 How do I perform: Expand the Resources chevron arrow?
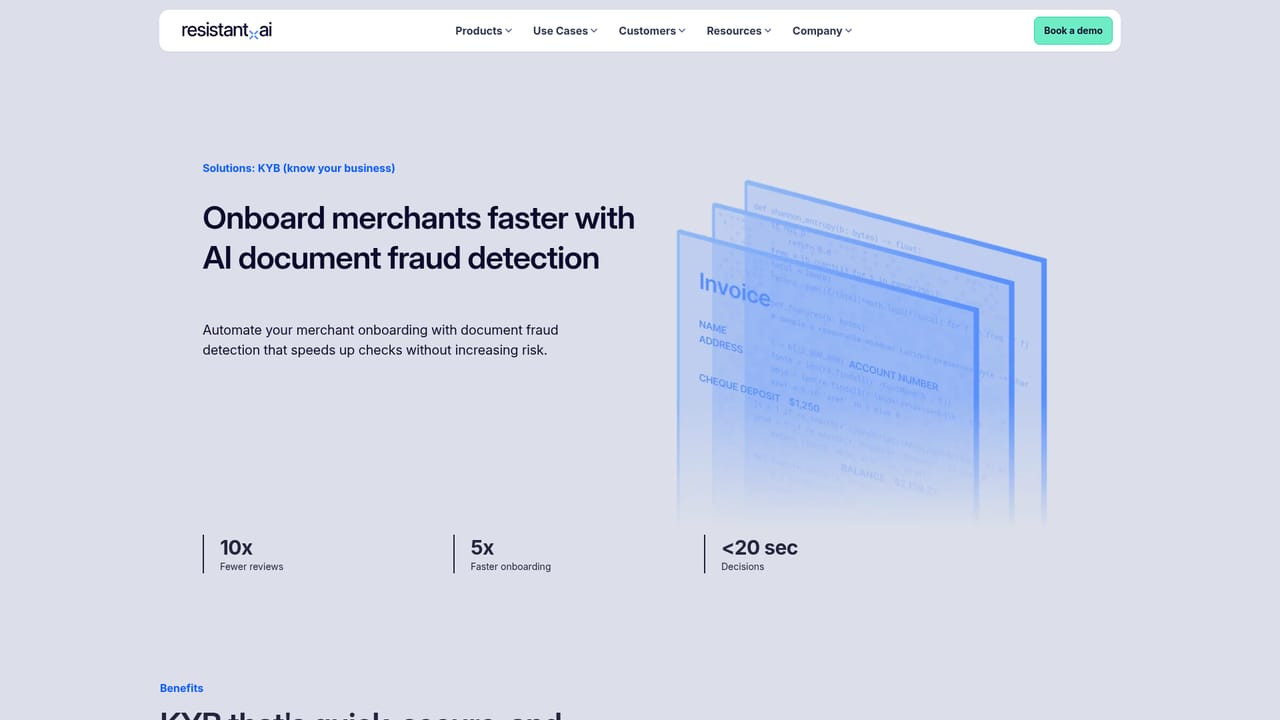click(x=768, y=31)
